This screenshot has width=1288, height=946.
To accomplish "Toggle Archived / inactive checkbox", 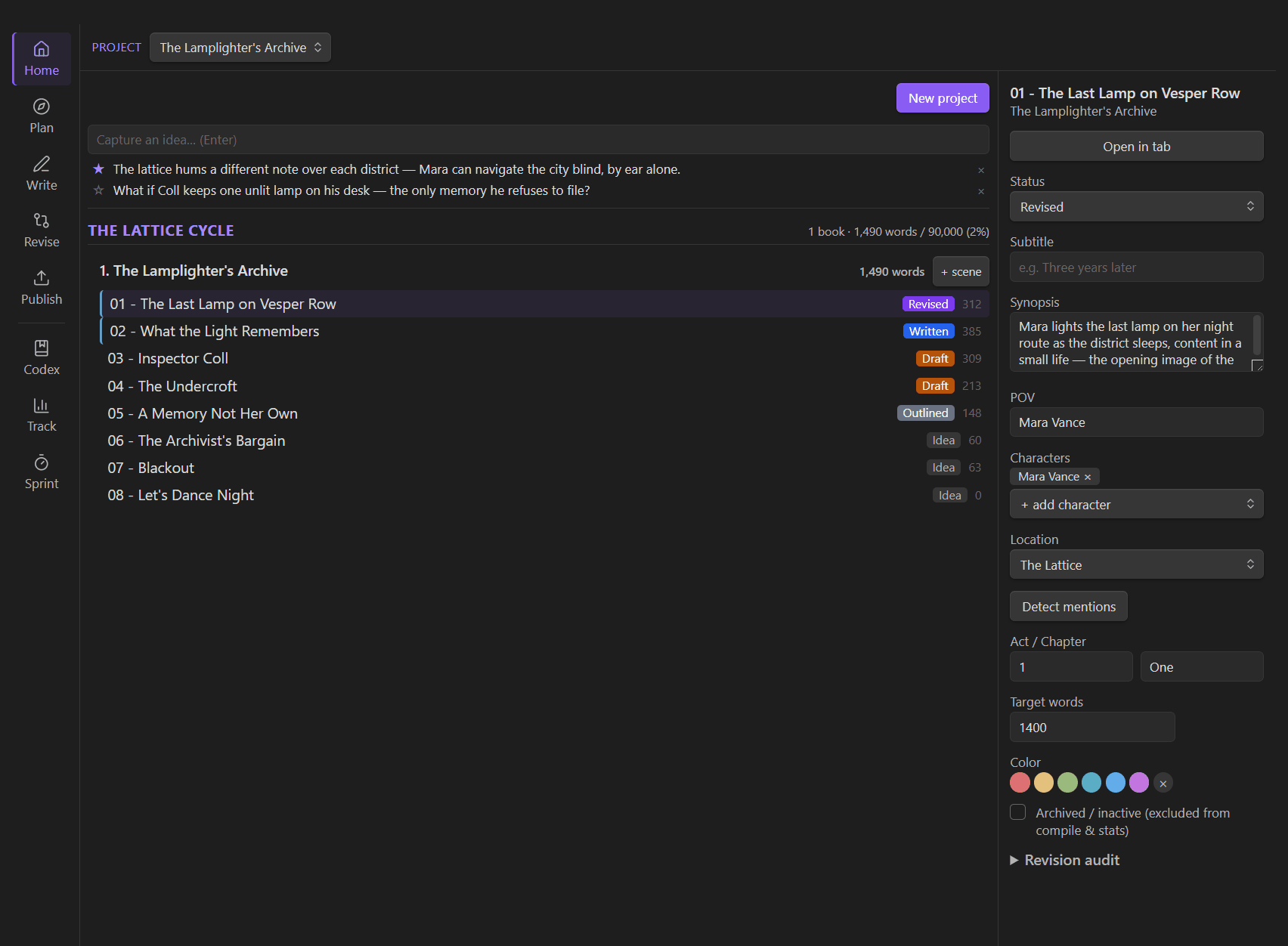I will coord(1018,812).
